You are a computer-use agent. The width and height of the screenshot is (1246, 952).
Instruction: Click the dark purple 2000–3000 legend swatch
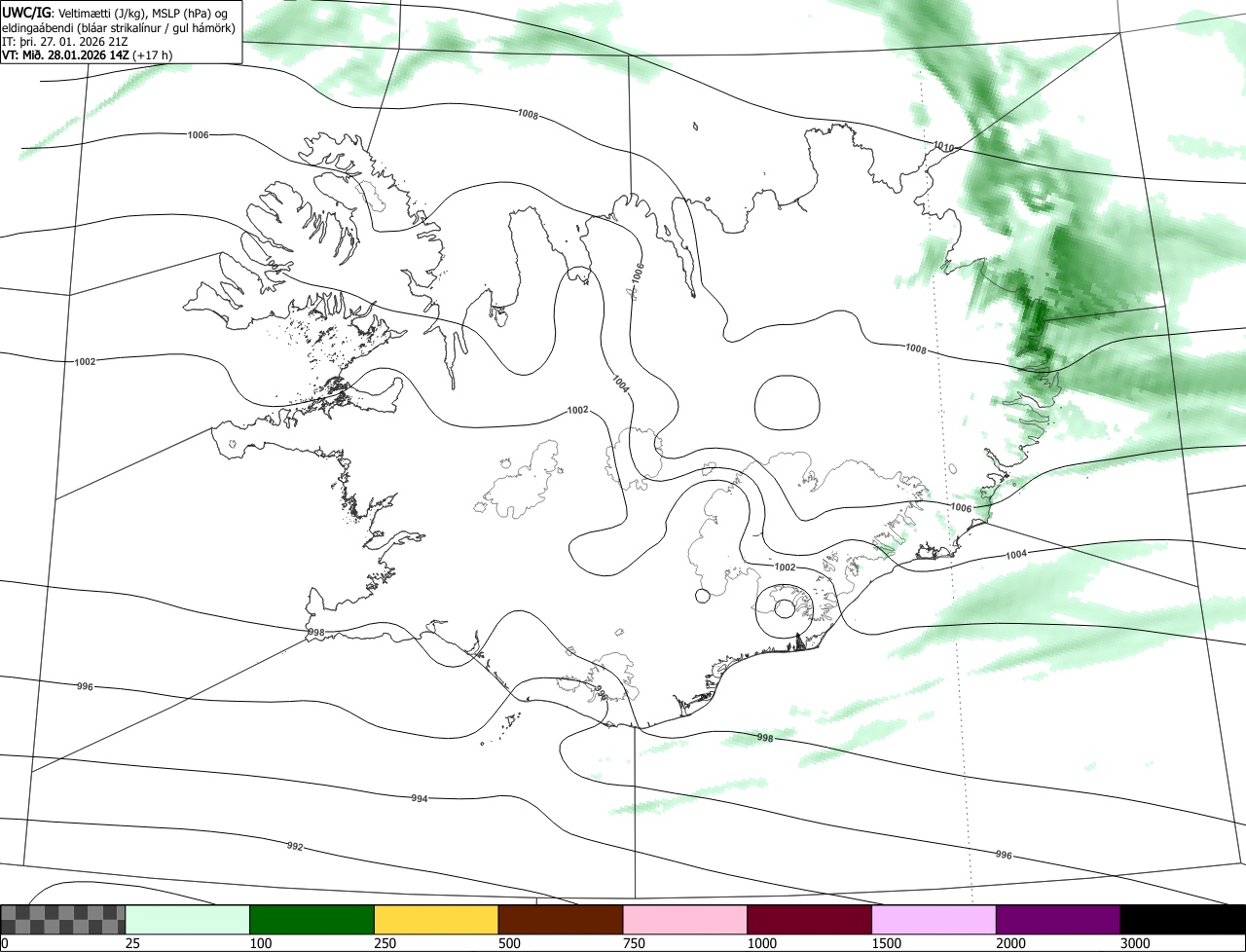(1058, 920)
